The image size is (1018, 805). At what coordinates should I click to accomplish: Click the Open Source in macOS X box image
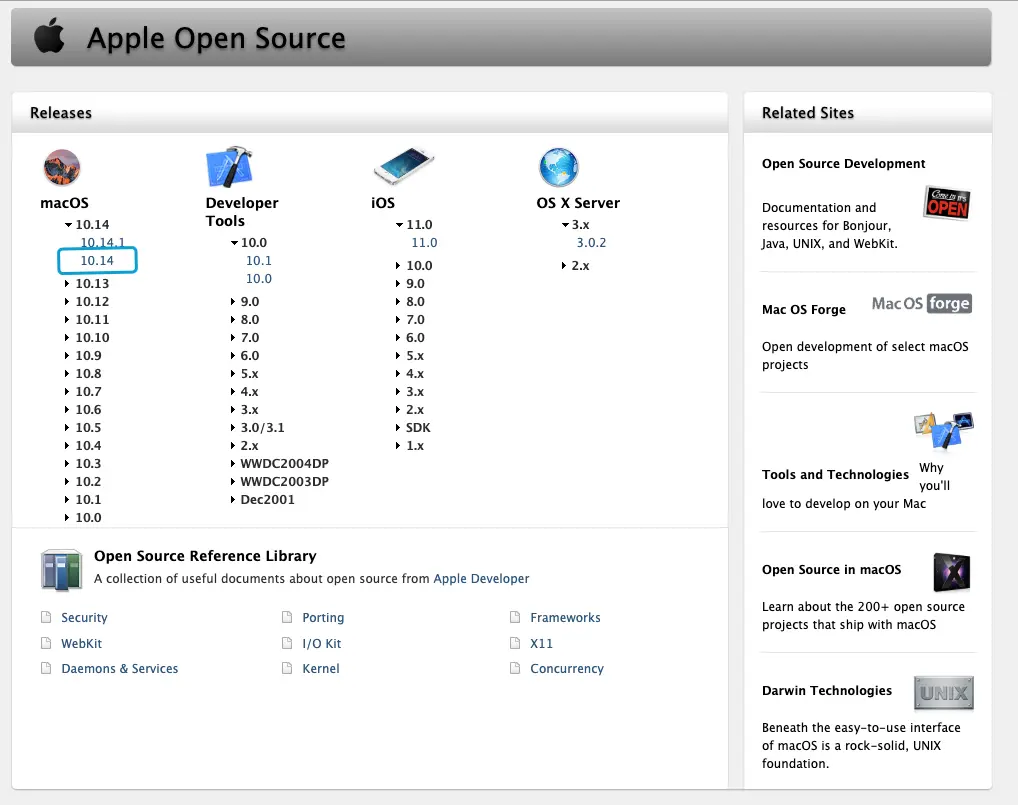click(x=951, y=572)
